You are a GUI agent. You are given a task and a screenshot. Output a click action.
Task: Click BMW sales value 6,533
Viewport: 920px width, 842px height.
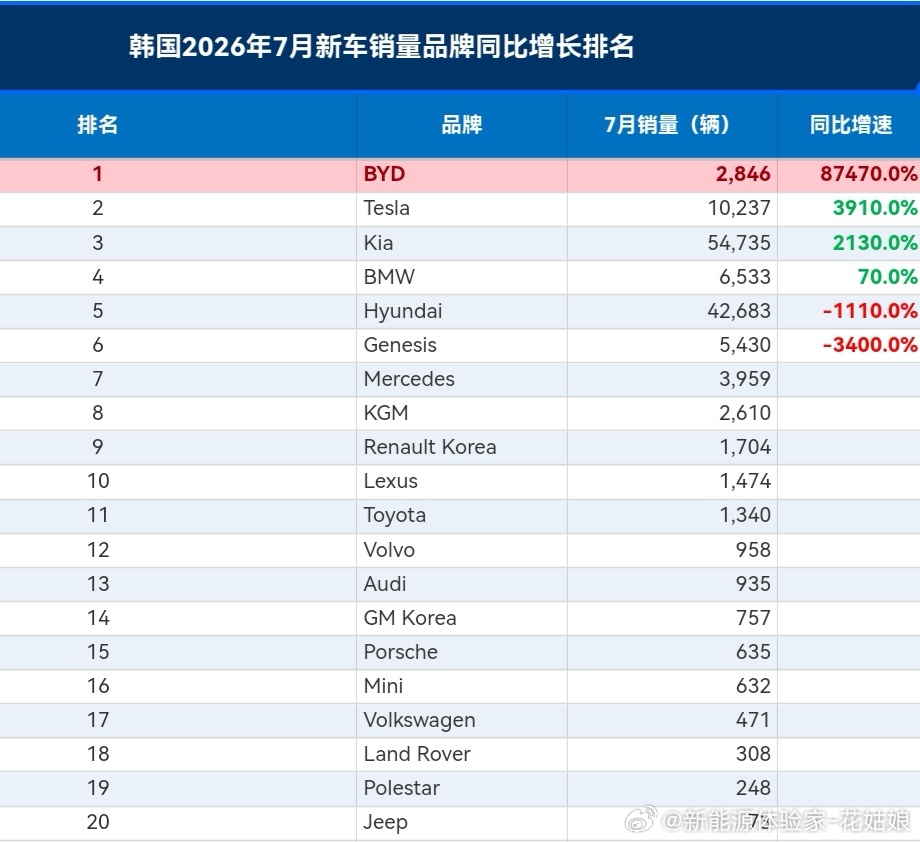(745, 276)
